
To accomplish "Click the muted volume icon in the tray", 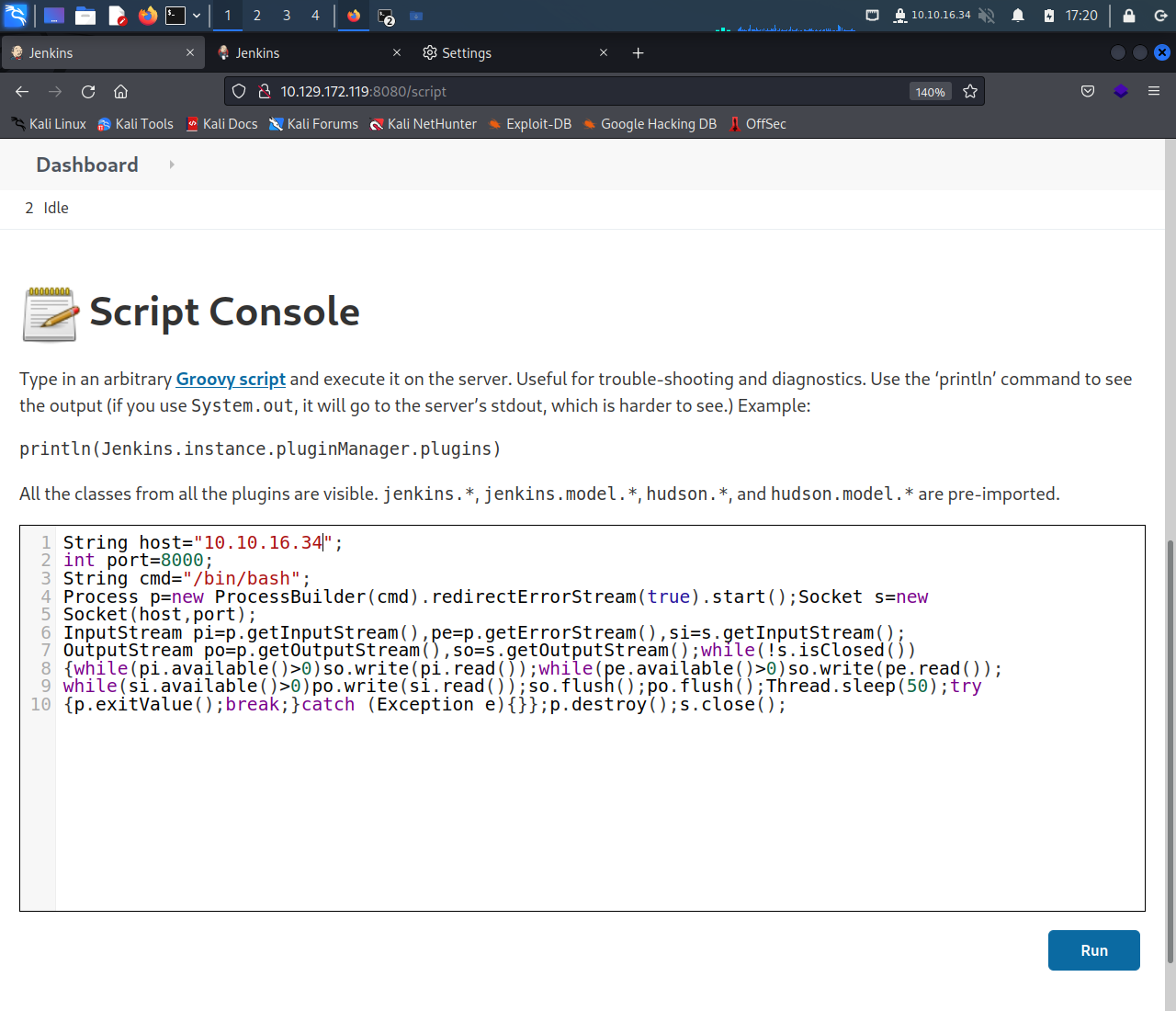I will tap(987, 16).
